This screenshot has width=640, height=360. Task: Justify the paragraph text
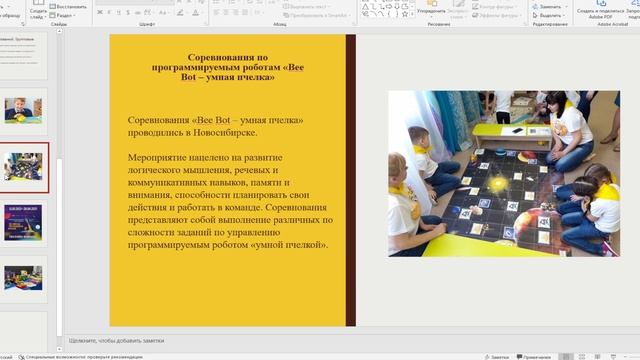[x=244, y=13]
